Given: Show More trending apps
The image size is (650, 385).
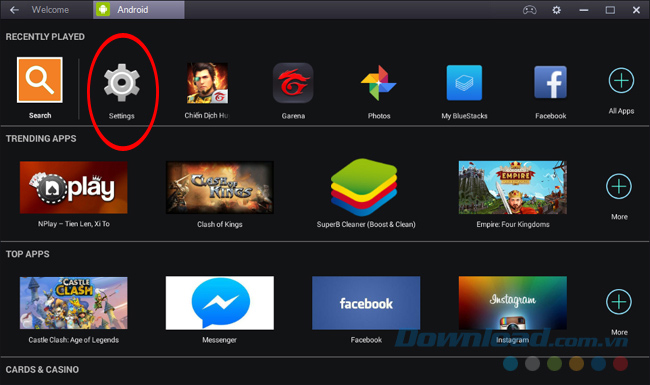Looking at the screenshot, I should 619,186.
